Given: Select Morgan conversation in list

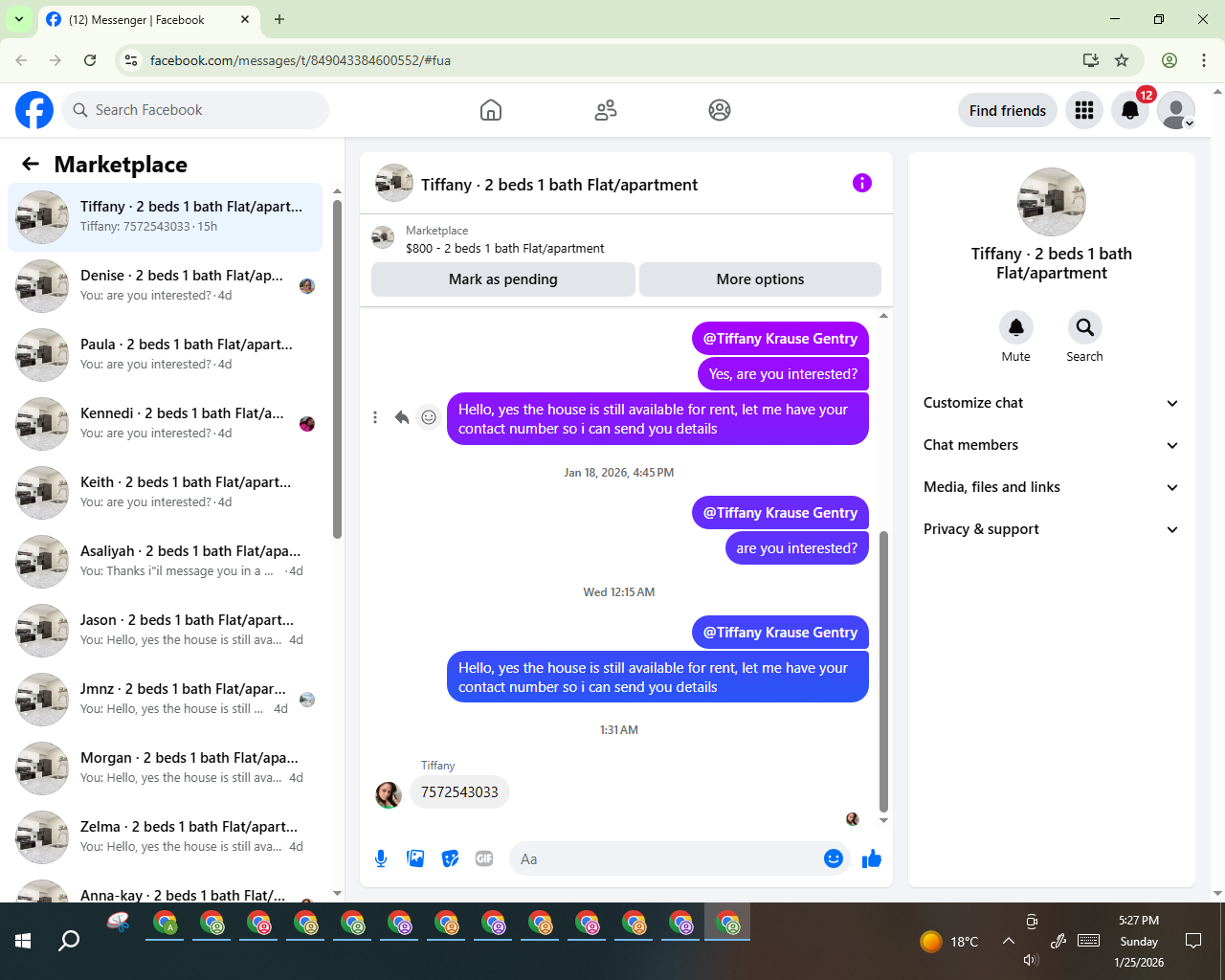Looking at the screenshot, I should tap(165, 768).
